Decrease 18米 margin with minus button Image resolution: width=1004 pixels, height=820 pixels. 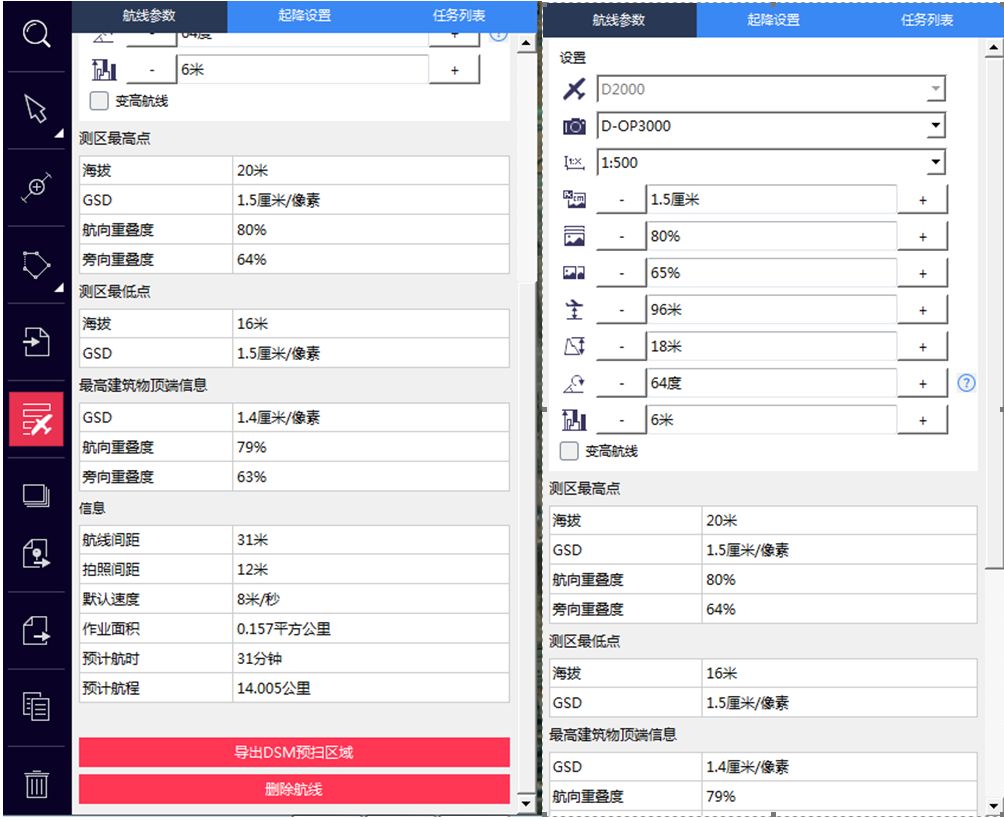pyautogui.click(x=621, y=346)
